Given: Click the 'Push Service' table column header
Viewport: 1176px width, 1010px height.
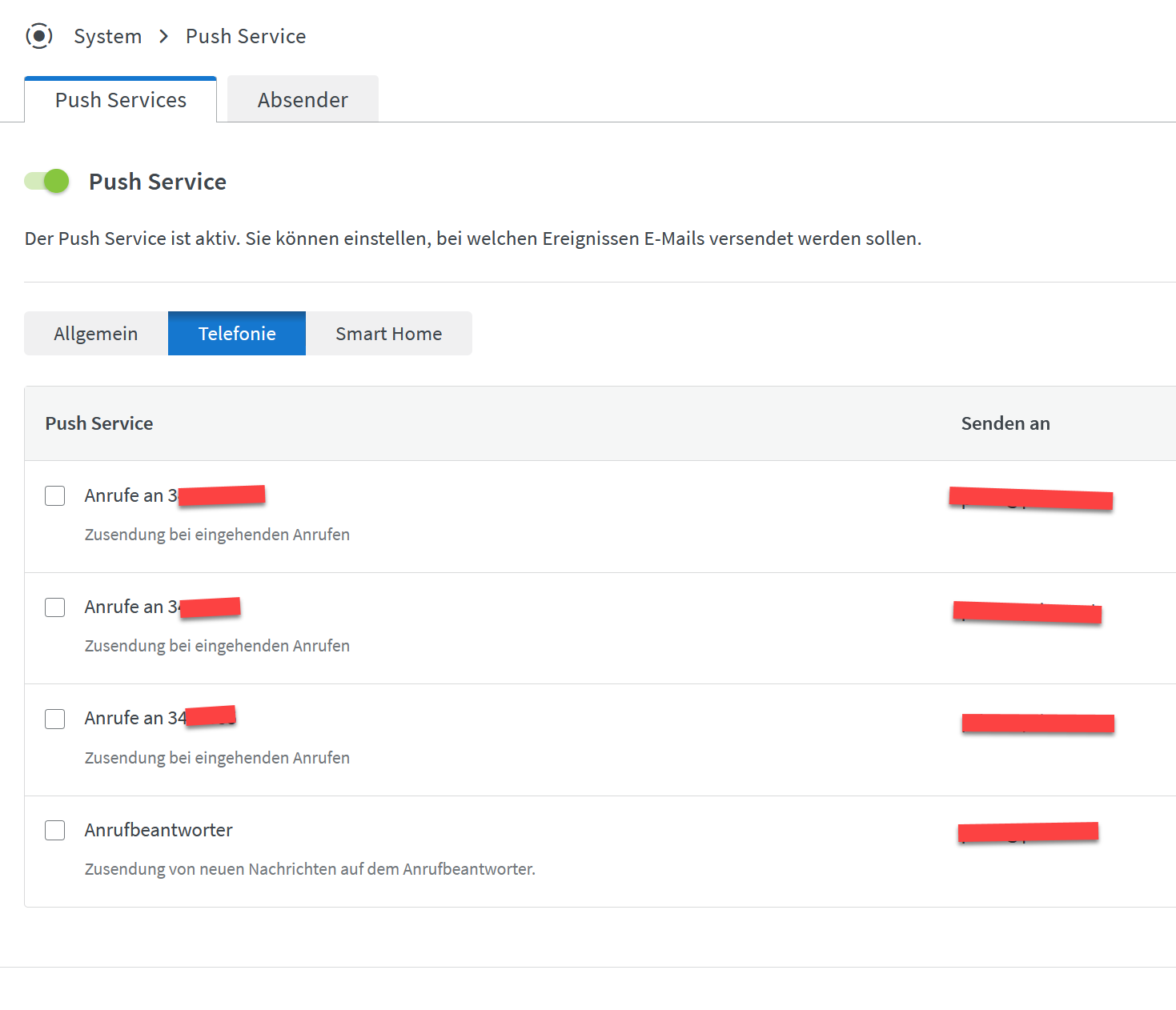Looking at the screenshot, I should (99, 423).
